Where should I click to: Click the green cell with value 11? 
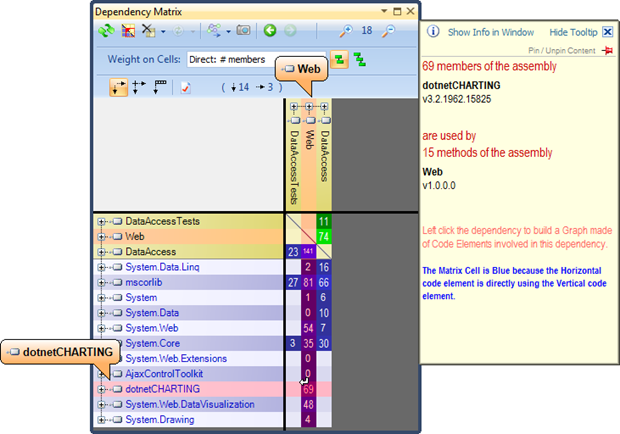pos(324,221)
